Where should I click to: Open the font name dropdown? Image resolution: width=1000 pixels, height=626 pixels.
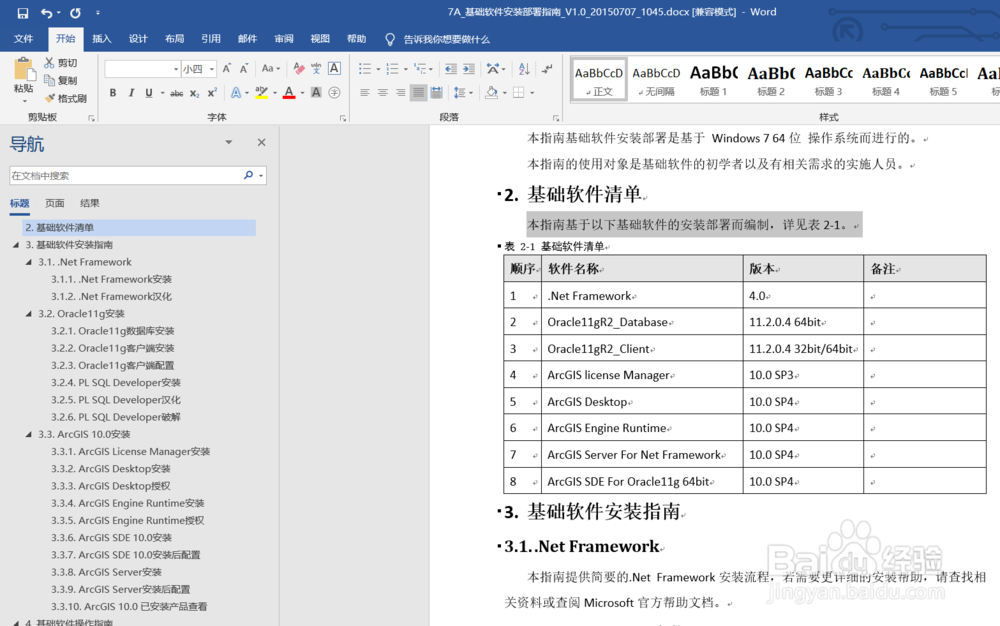[176, 69]
